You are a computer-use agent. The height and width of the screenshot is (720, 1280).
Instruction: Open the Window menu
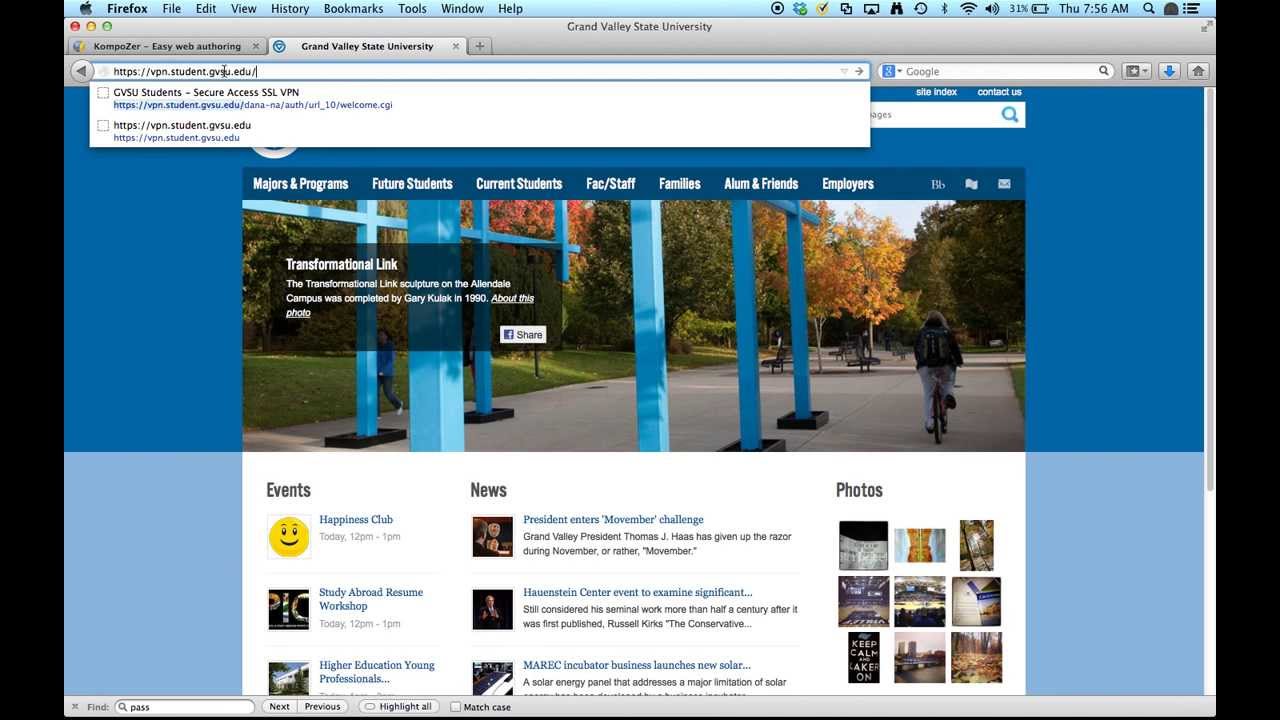pos(462,8)
